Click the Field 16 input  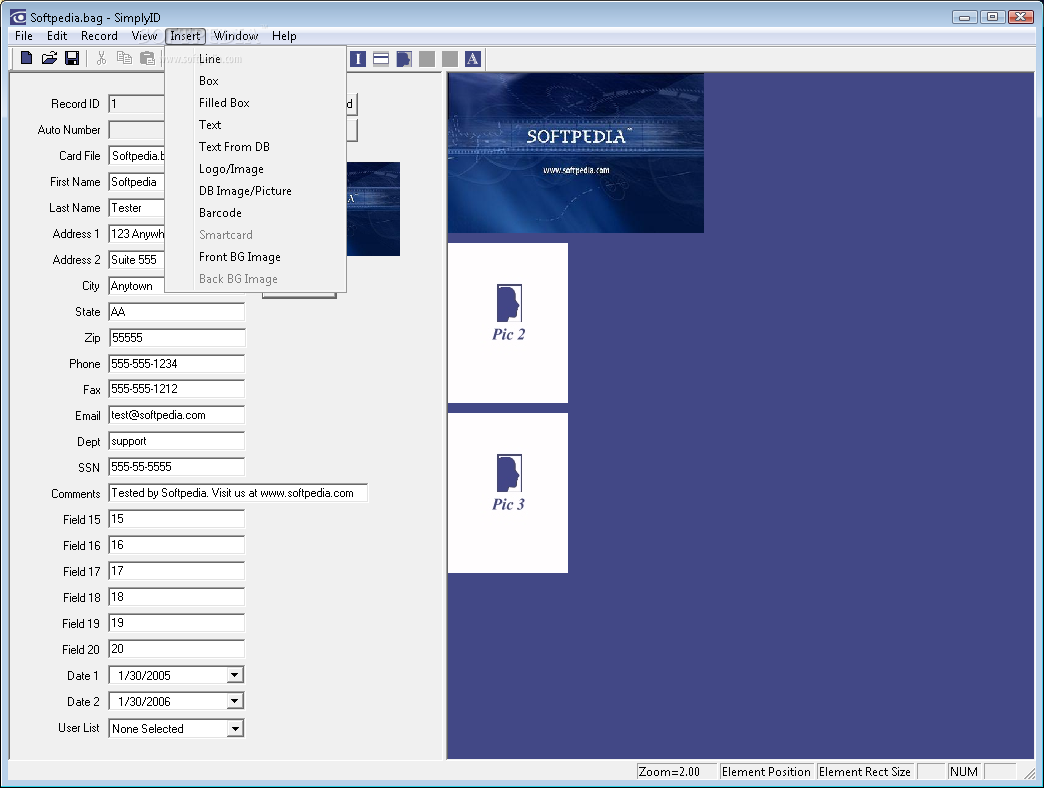(176, 544)
